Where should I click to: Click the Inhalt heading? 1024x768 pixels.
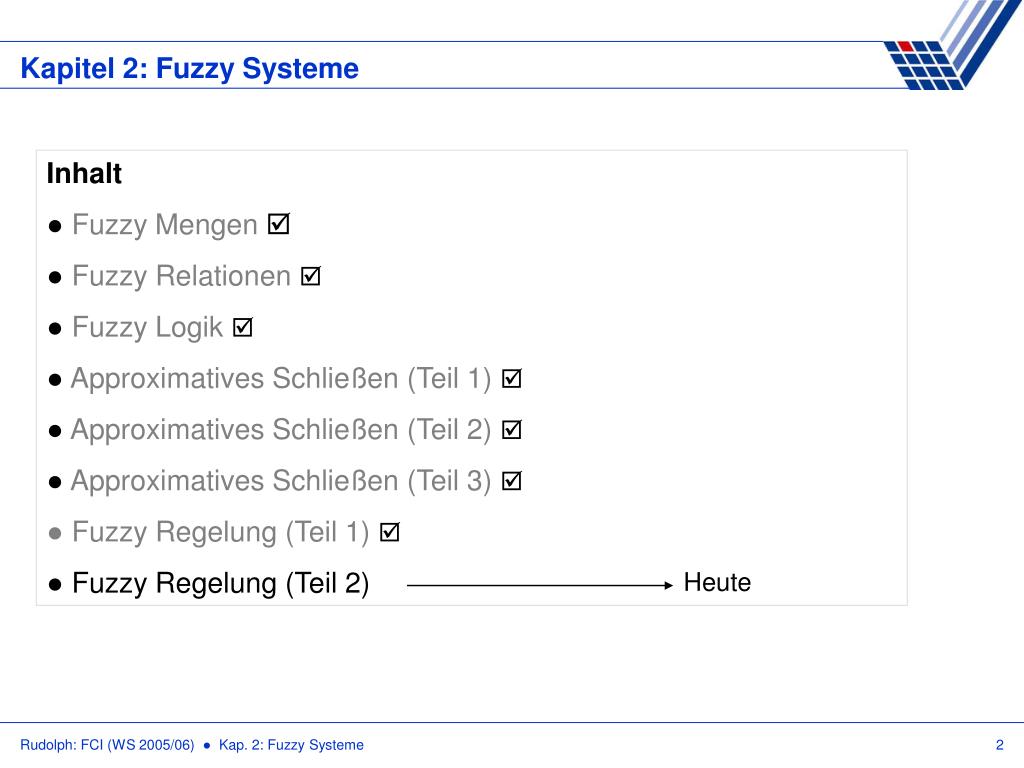click(84, 174)
